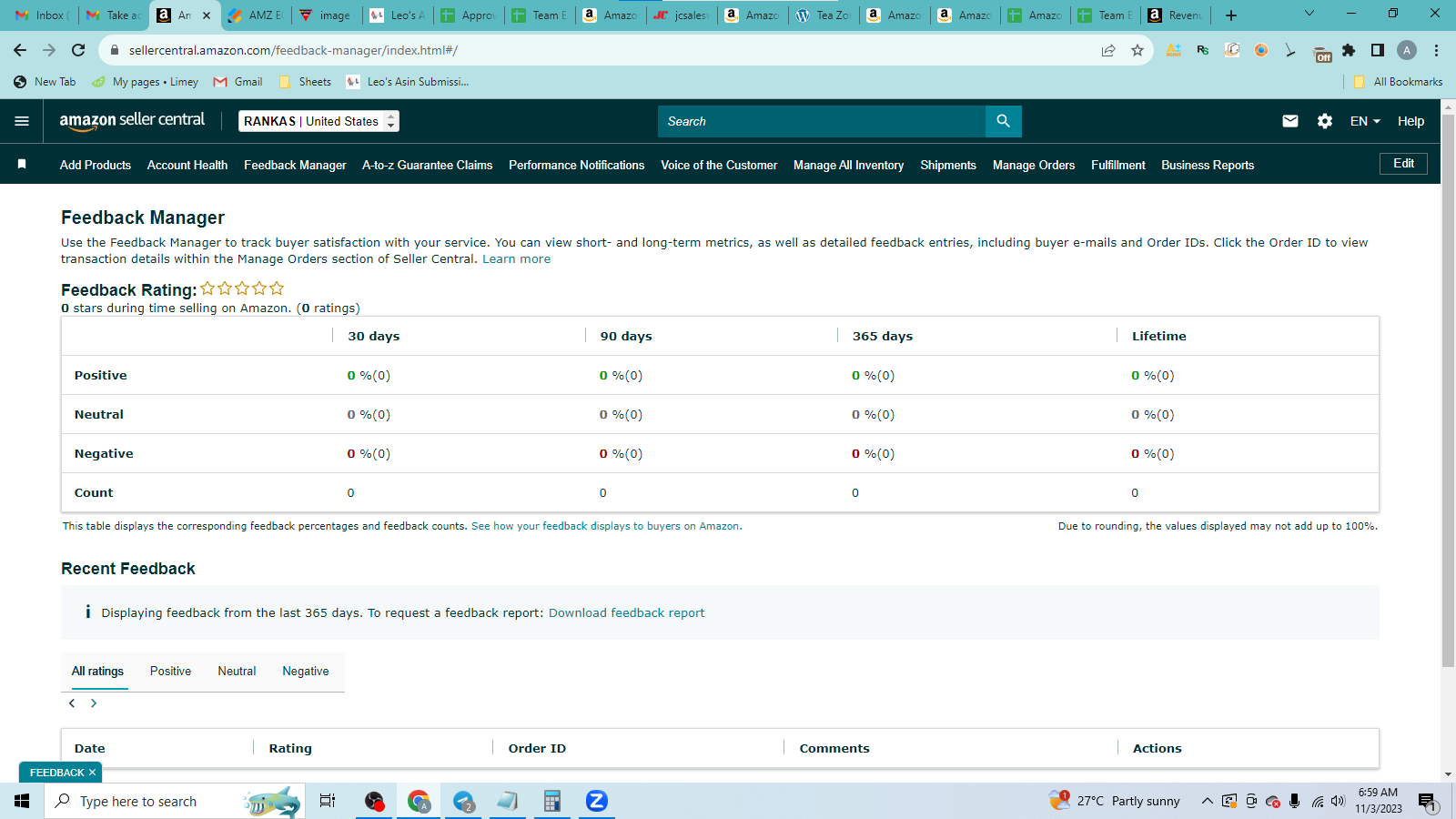The width and height of the screenshot is (1456, 819).
Task: Open Zoom app from taskbar
Action: tap(596, 801)
